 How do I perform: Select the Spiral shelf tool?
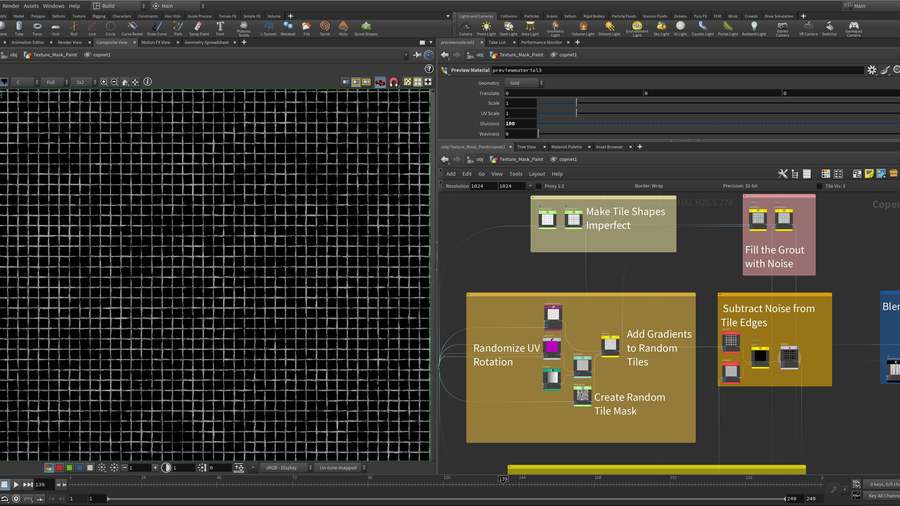pos(325,28)
